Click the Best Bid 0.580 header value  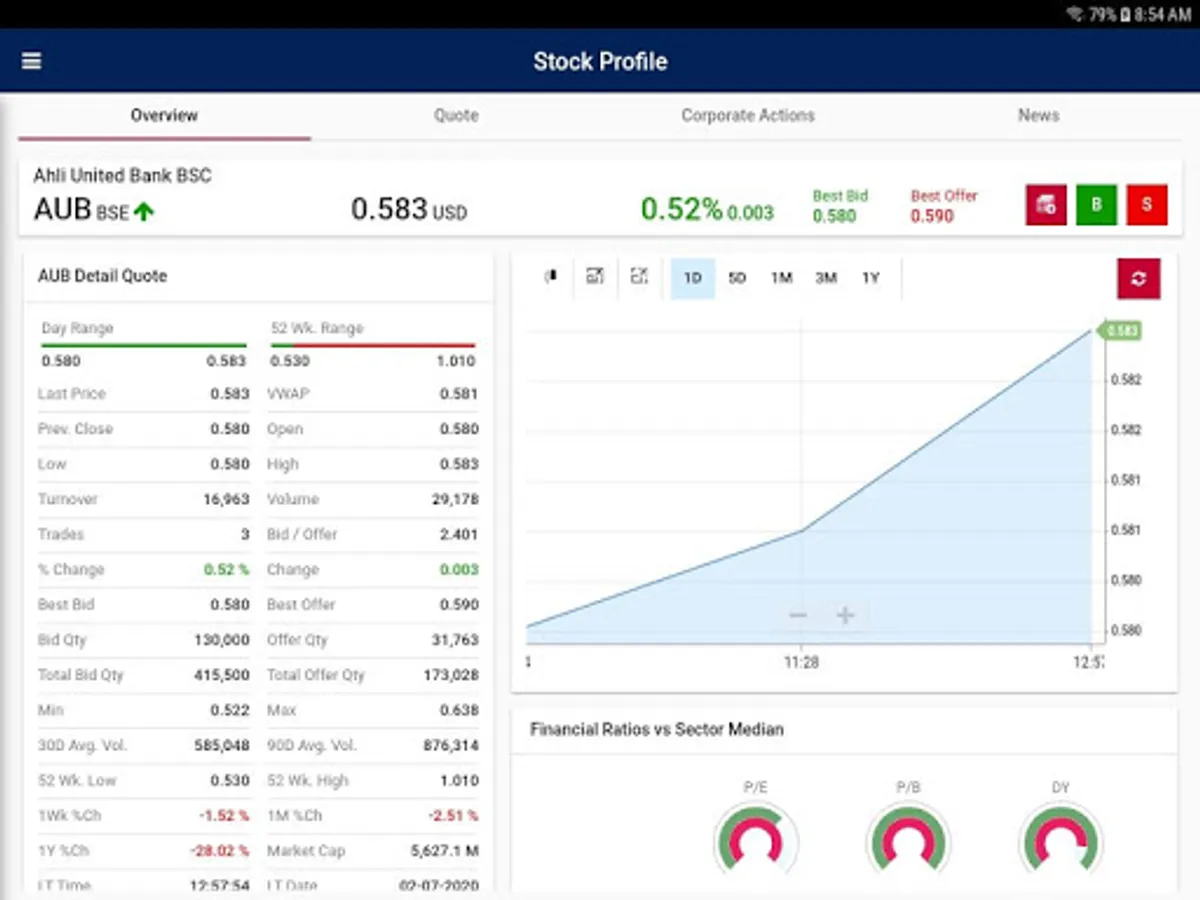coord(834,216)
